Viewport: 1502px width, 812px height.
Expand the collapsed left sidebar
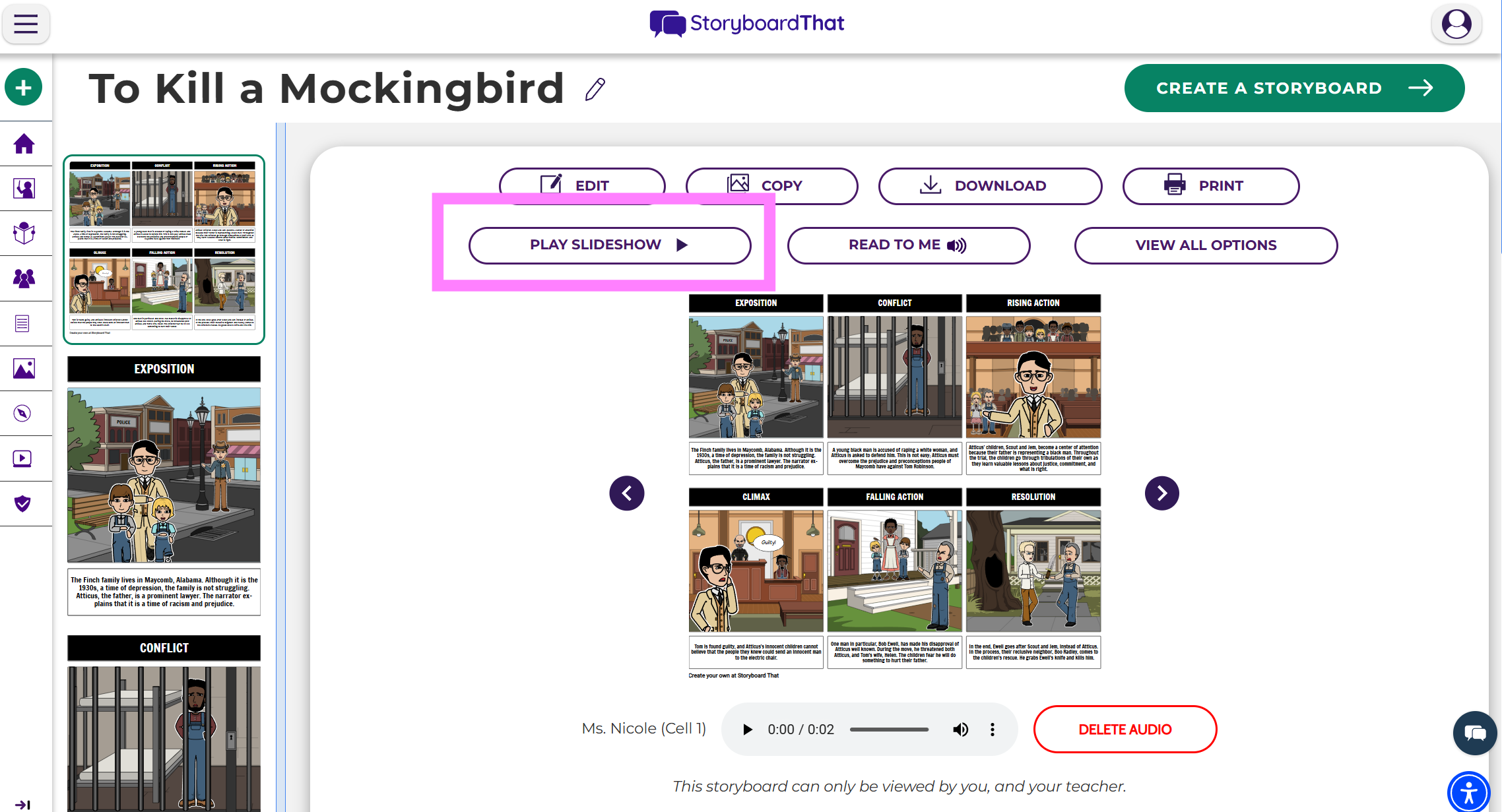22,804
